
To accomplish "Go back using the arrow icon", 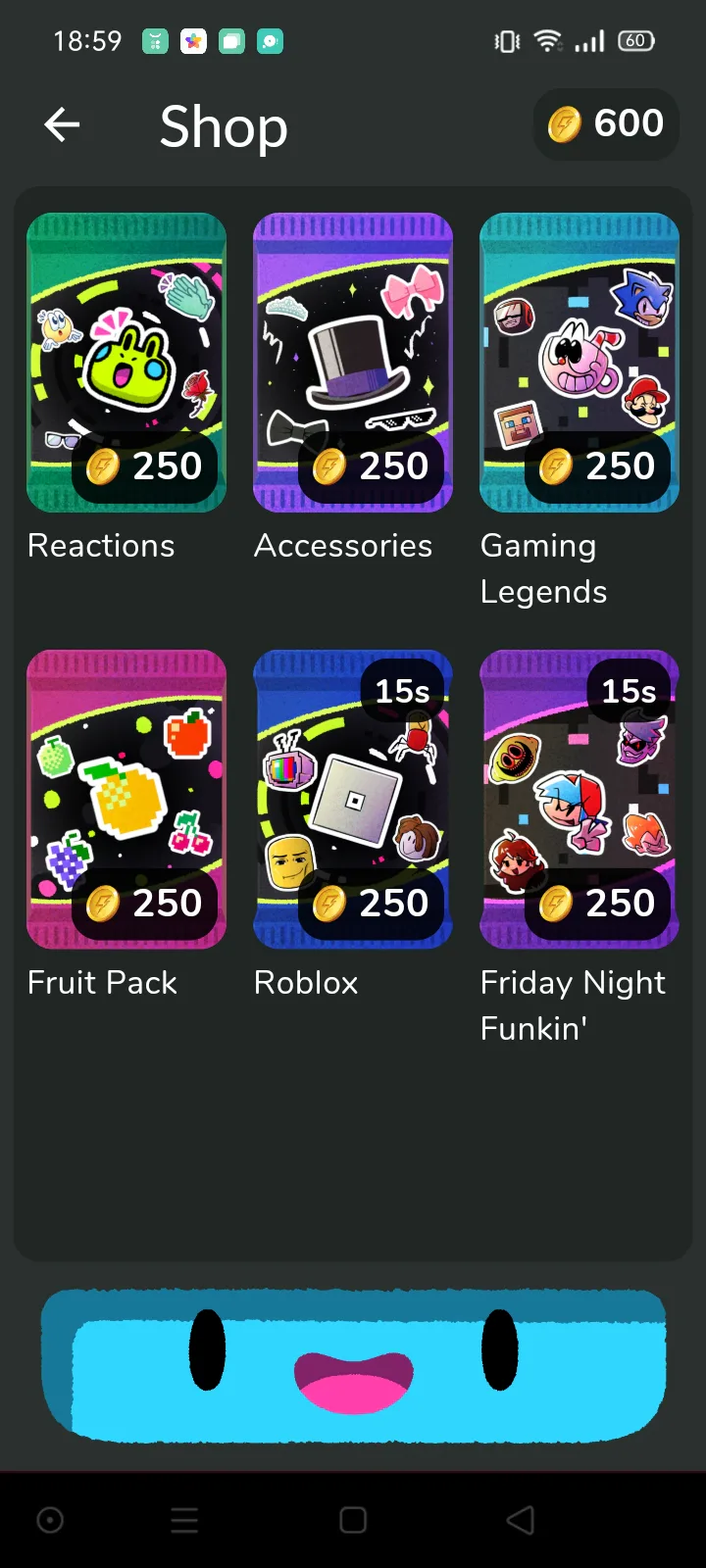I will point(62,124).
